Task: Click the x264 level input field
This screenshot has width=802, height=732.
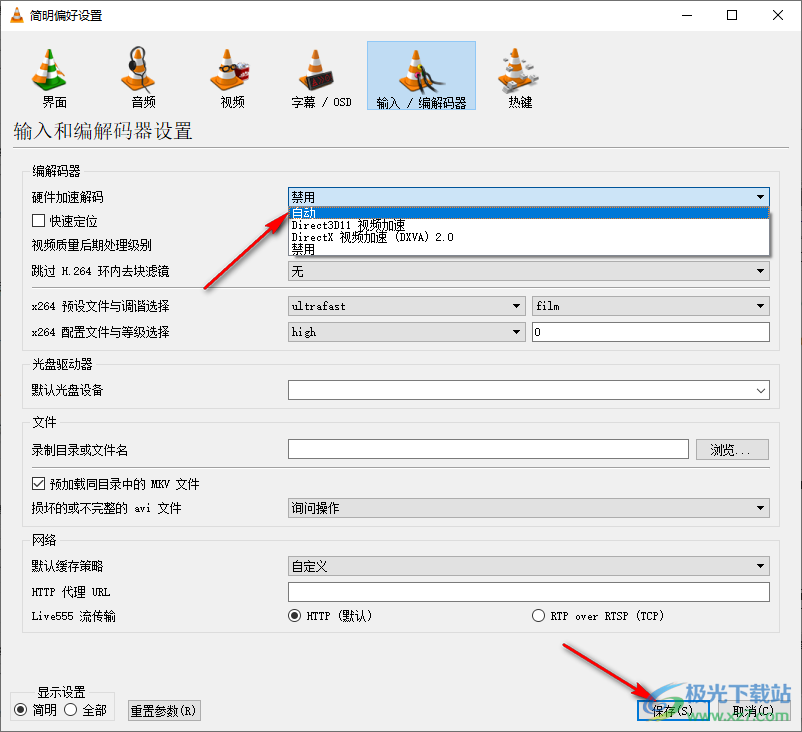Action: (651, 332)
